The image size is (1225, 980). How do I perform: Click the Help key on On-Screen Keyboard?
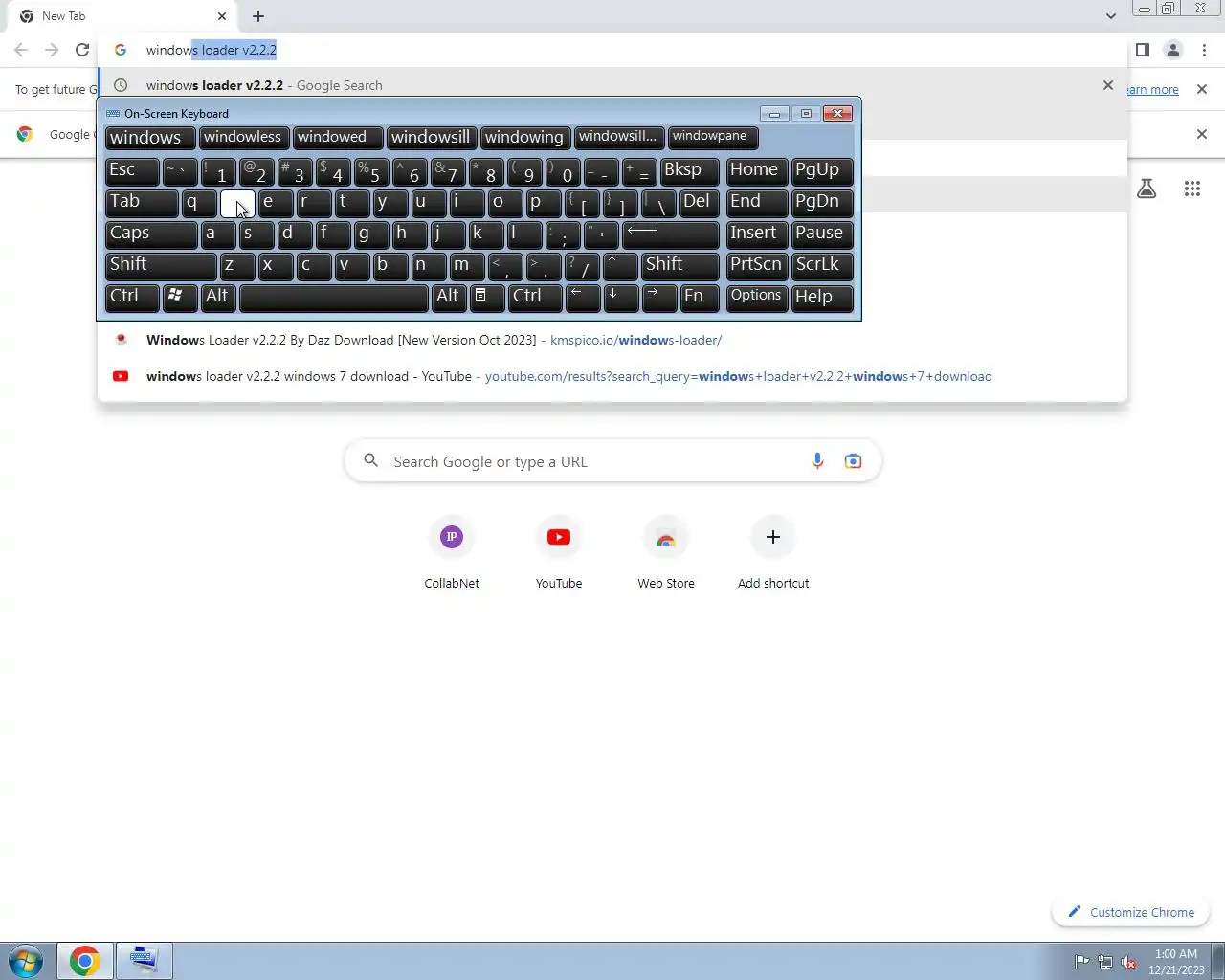coord(822,298)
